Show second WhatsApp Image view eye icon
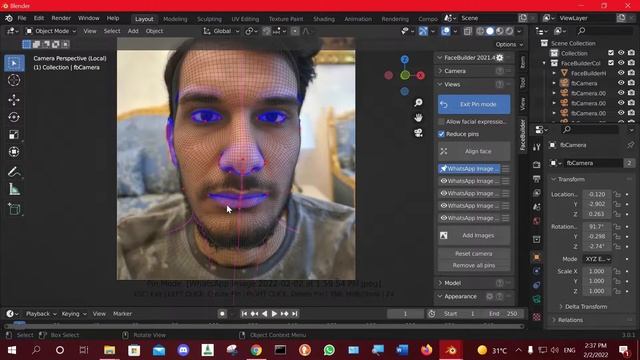The width and height of the screenshot is (640, 360). pyautogui.click(x=444, y=181)
